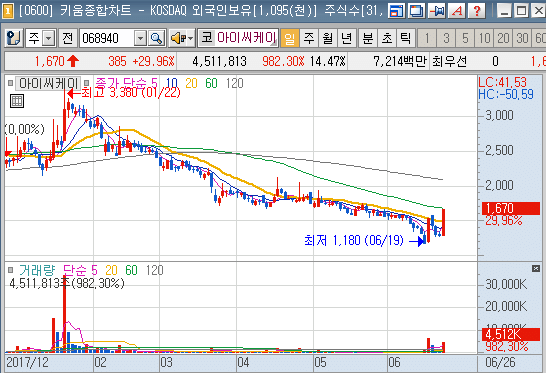Select the 5 interval button

coord(465,38)
